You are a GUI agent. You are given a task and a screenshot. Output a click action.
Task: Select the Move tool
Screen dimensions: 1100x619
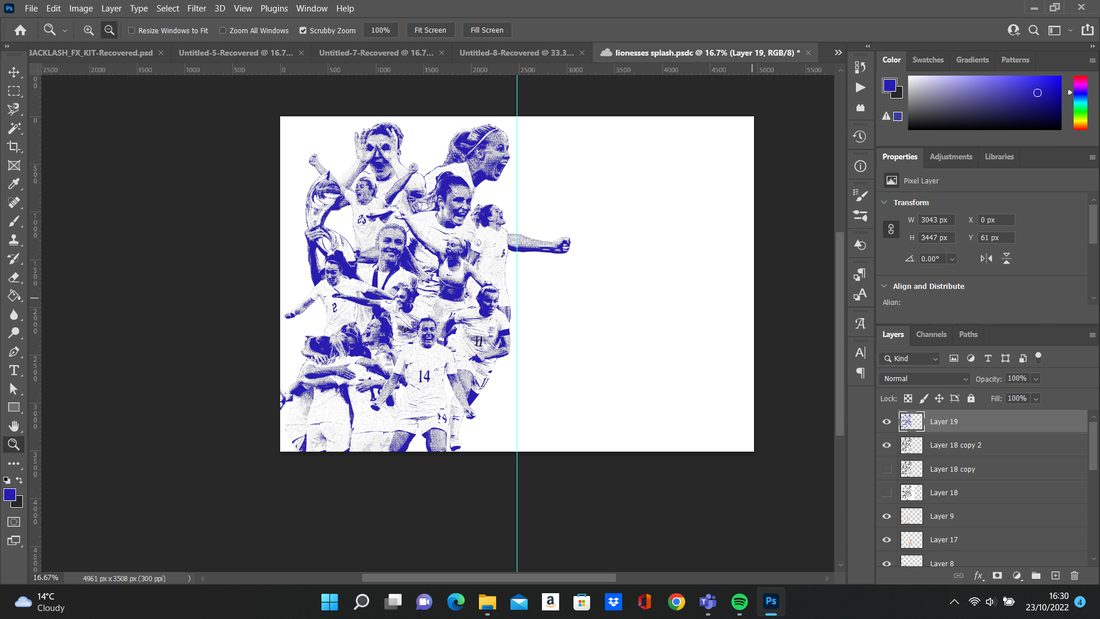[x=14, y=72]
